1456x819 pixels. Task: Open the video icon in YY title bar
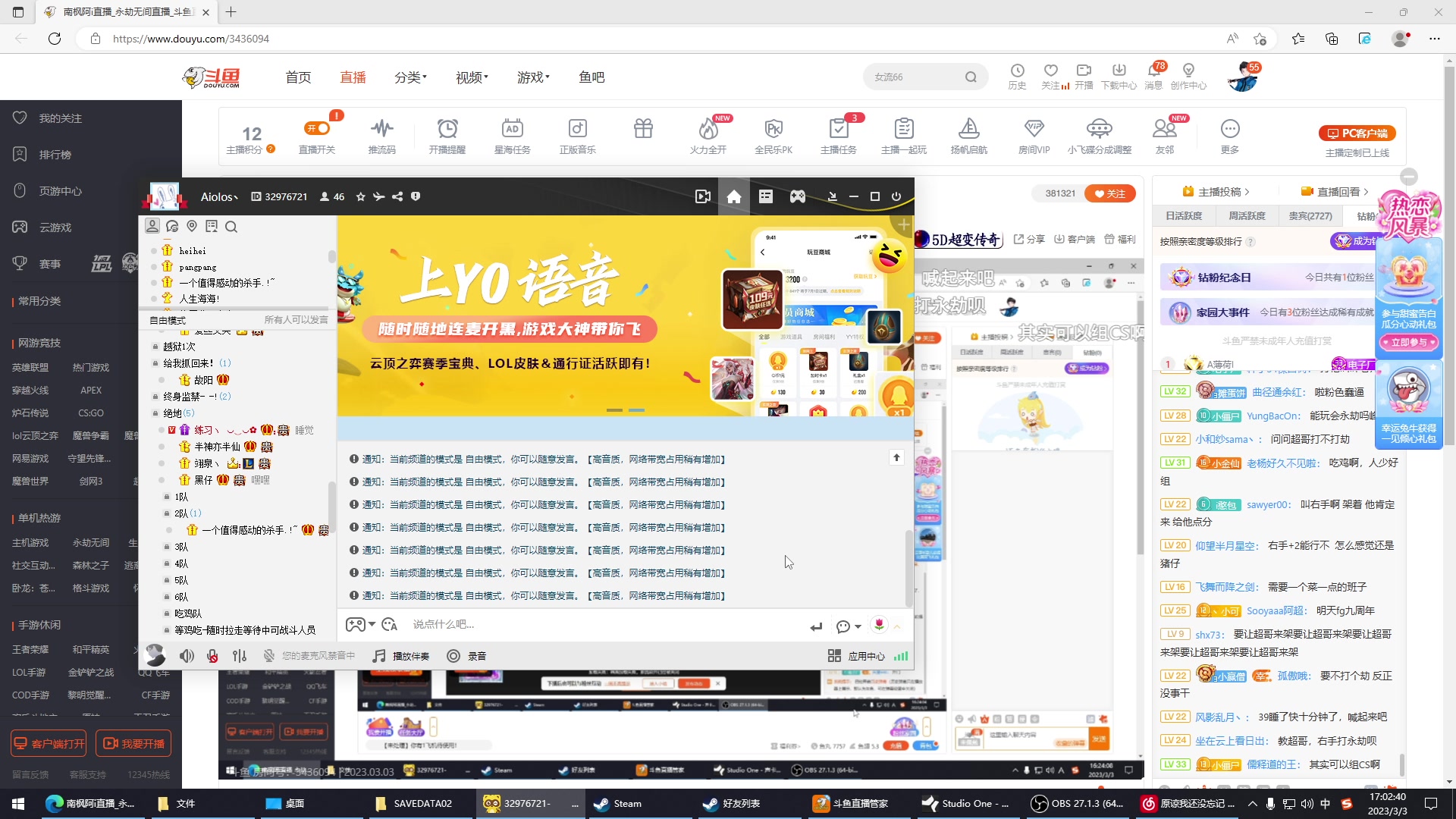coord(702,196)
